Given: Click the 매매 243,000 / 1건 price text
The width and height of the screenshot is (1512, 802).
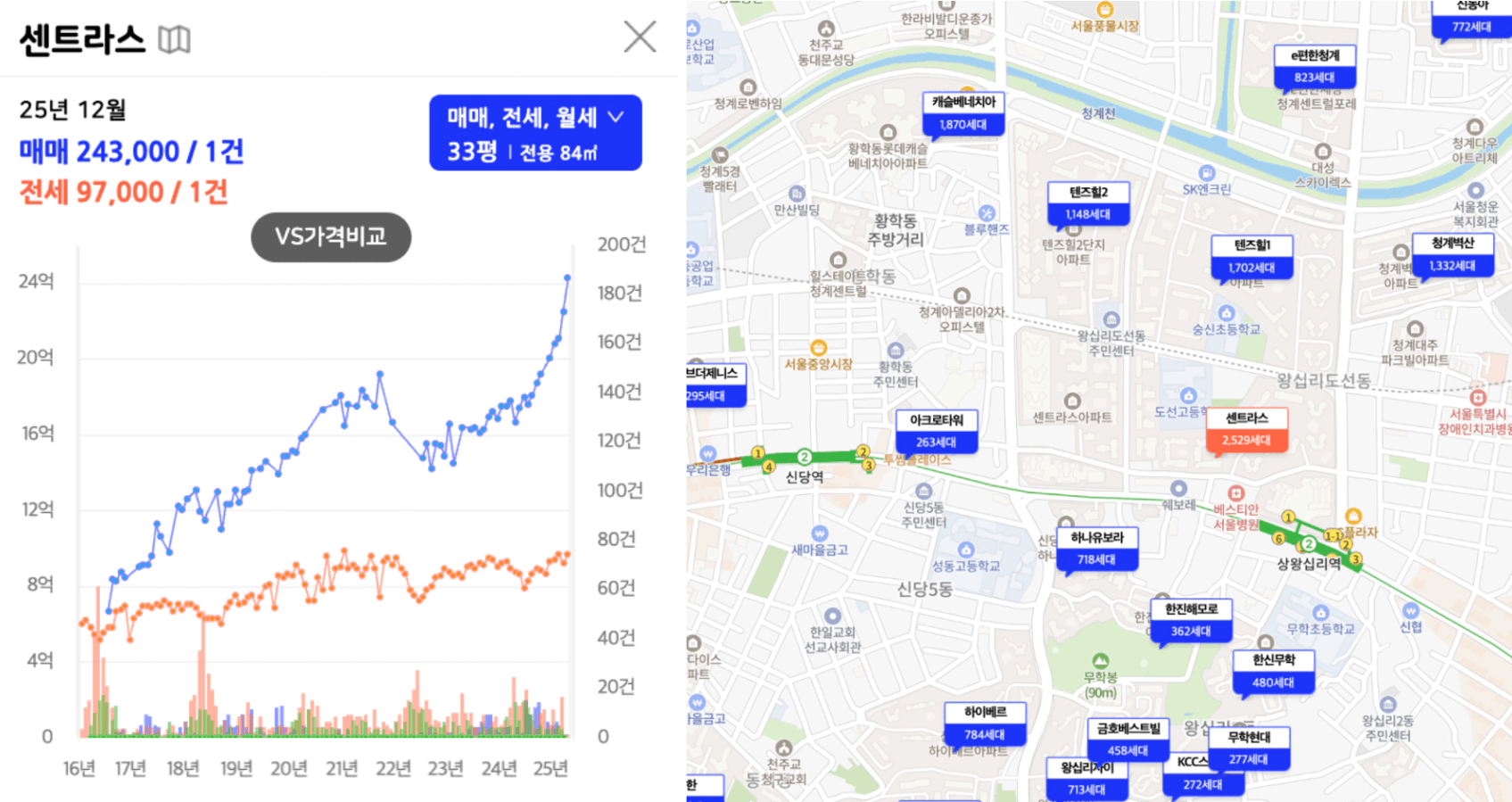Looking at the screenshot, I should (131, 152).
